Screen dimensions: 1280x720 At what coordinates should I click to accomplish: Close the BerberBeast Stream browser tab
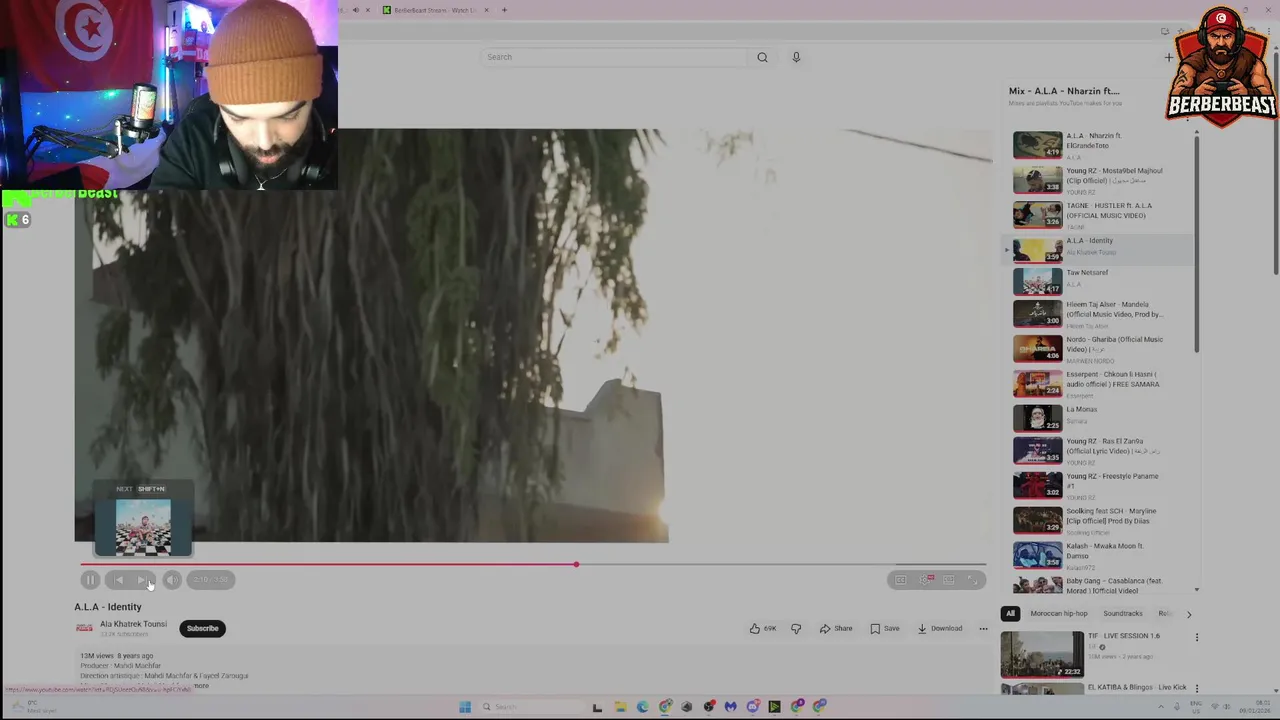(487, 10)
